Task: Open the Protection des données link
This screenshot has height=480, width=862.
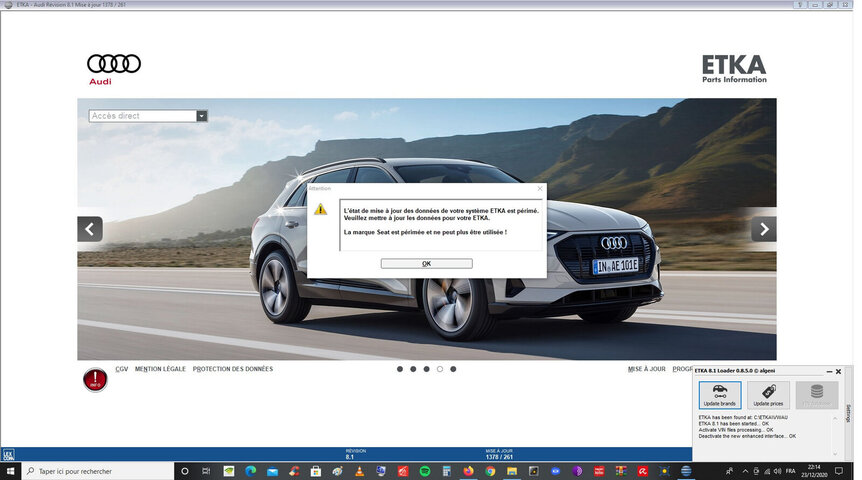Action: tap(233, 369)
